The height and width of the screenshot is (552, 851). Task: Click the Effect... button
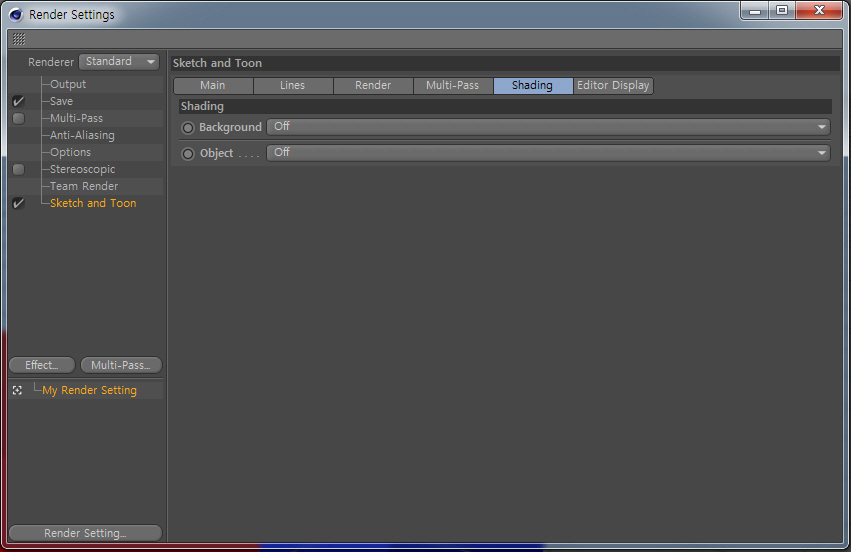42,365
